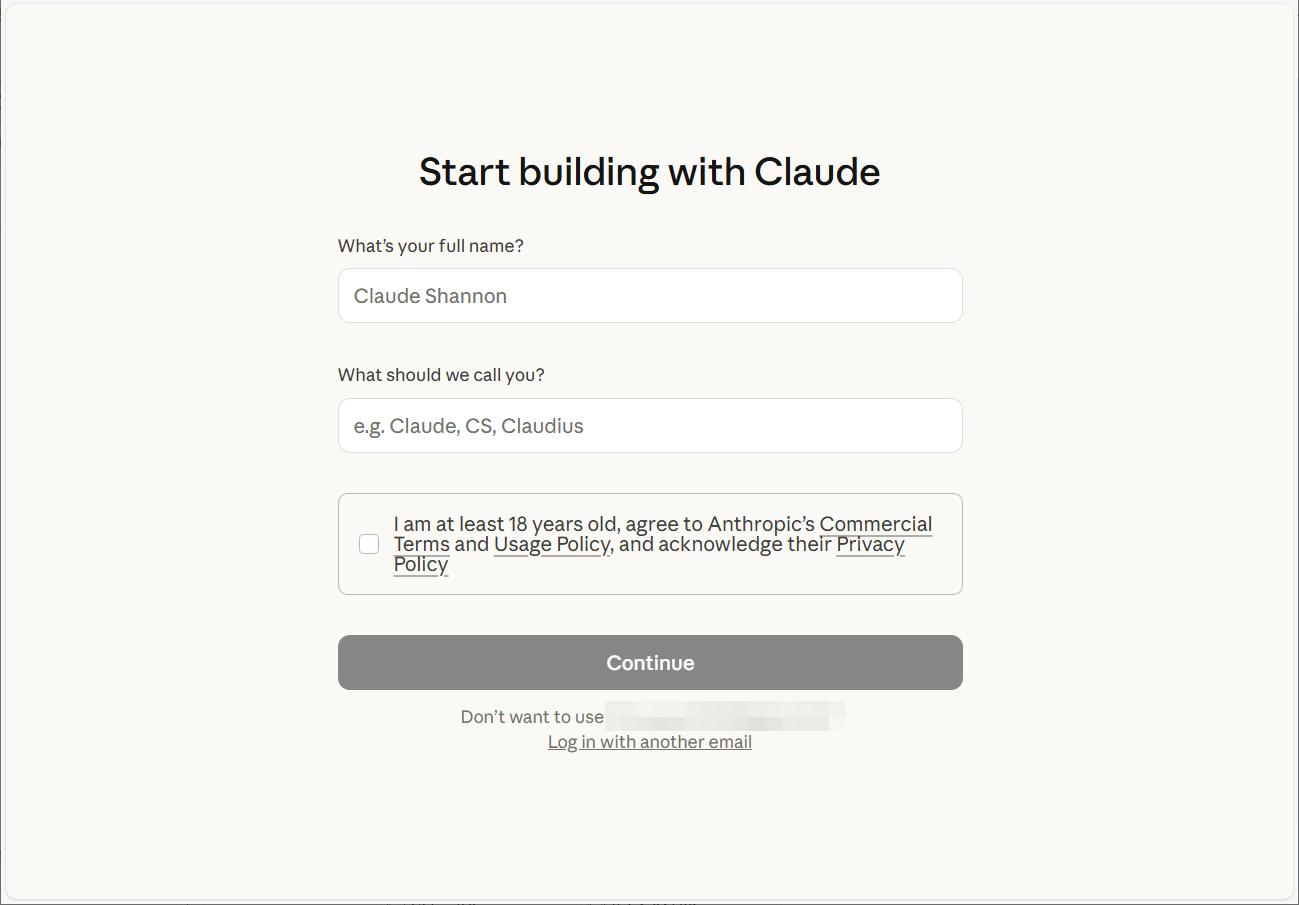Click the "Start building with Claude" heading
The image size is (1299, 905).
pyautogui.click(x=650, y=172)
